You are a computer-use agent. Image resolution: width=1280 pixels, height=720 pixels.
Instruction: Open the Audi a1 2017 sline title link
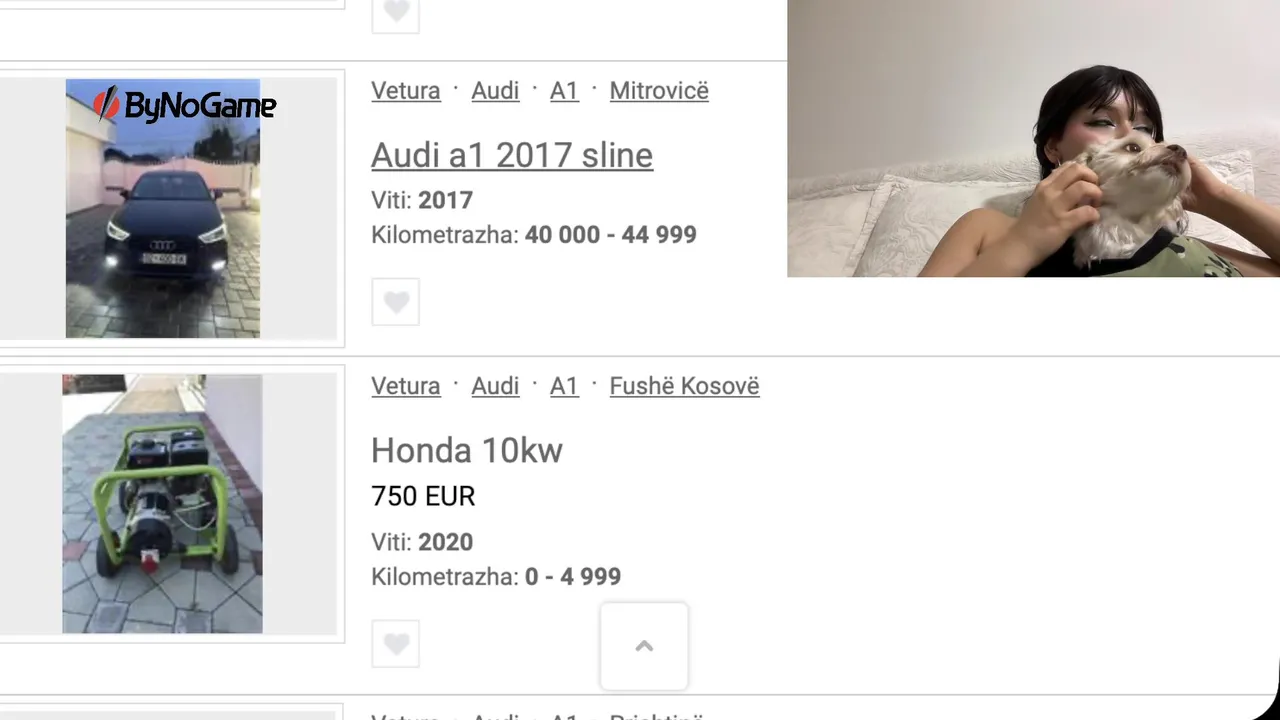tap(512, 155)
